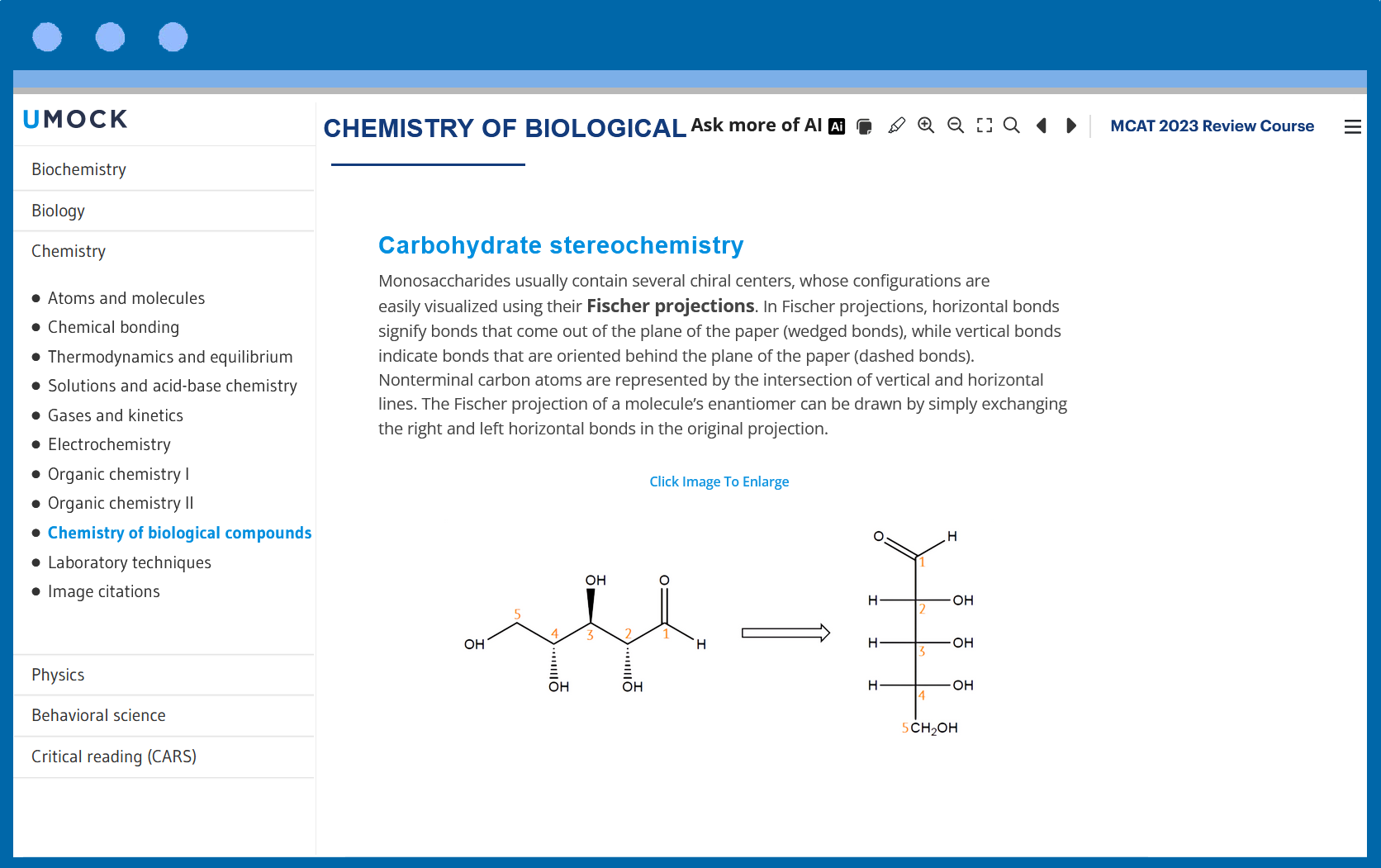
Task: Enlarge the Fischer projection image
Action: [x=922, y=633]
